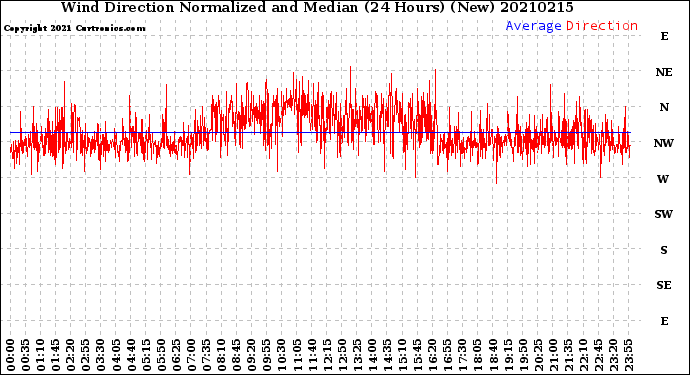Screen dimensions: 690x375
Task: Click the 21:00 time axis label
Action: [553, 355]
